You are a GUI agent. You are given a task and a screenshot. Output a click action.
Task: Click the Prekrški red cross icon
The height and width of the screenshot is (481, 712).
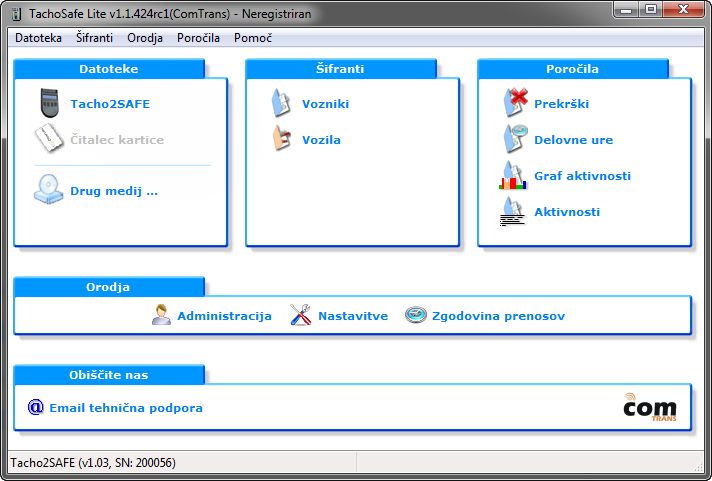coord(515,103)
